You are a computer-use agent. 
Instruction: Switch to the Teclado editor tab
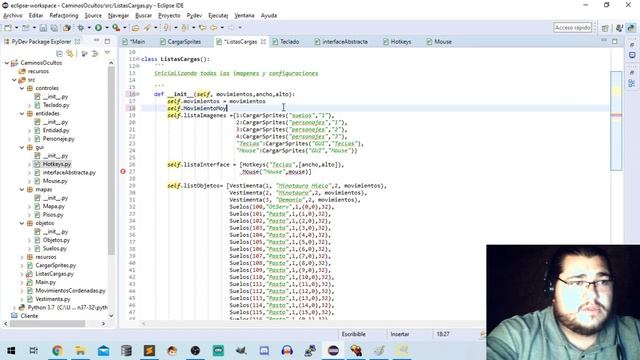(286, 42)
